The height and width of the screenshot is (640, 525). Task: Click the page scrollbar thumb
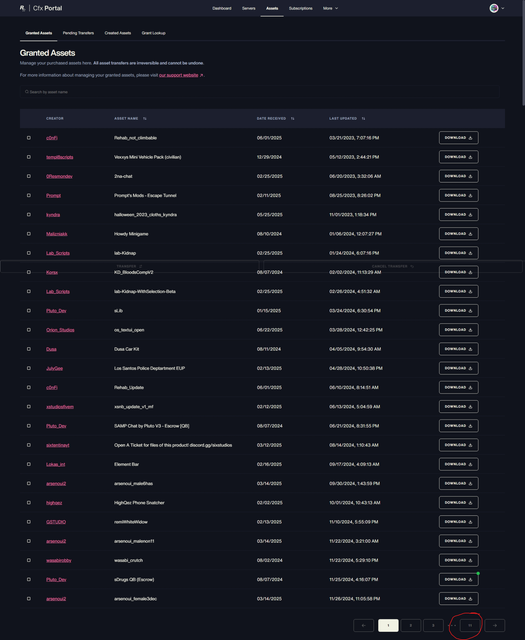pos(523,53)
